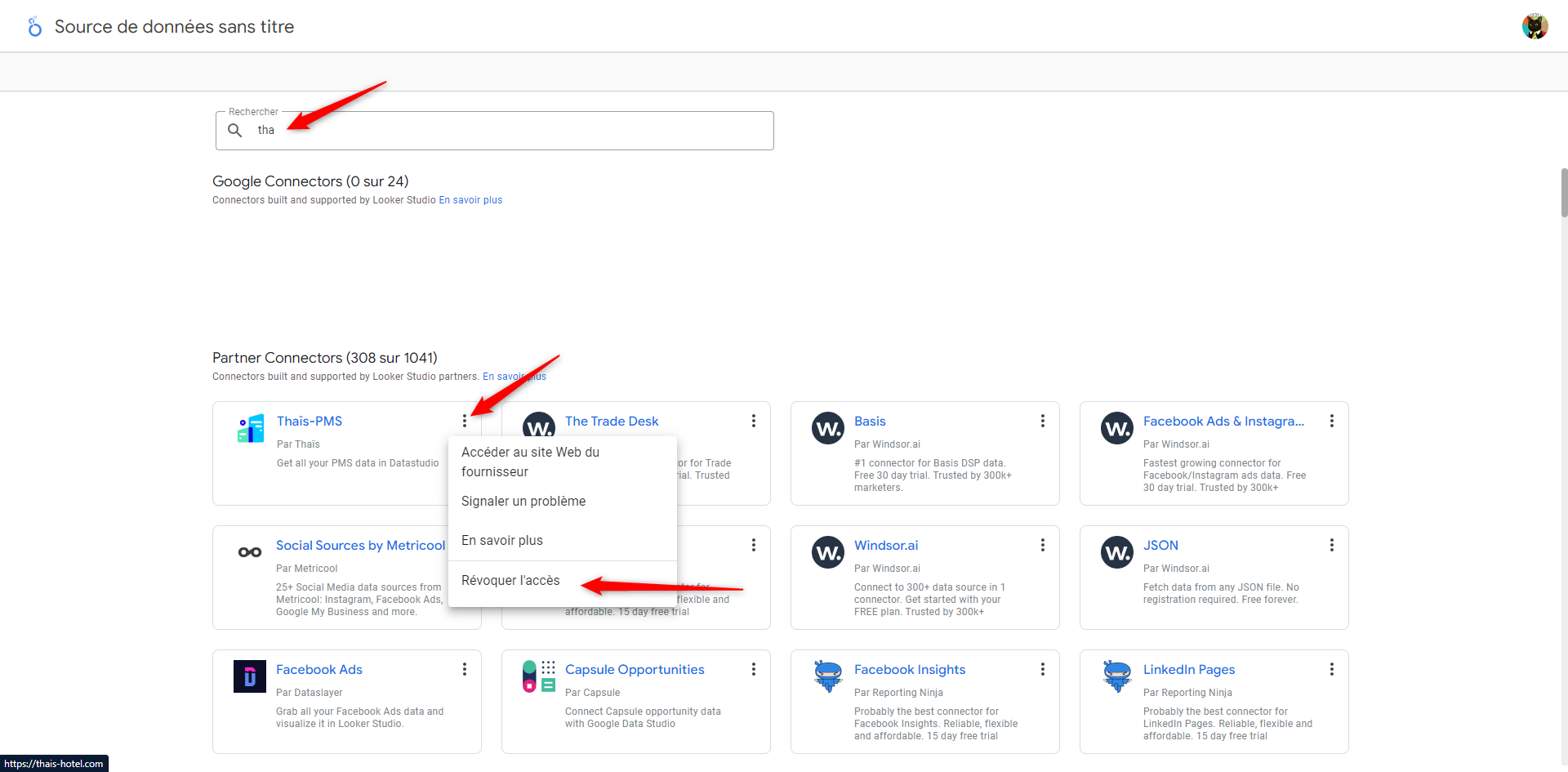
Task: Open Facebook Ads & Instagra... connector title
Action: coord(1223,421)
